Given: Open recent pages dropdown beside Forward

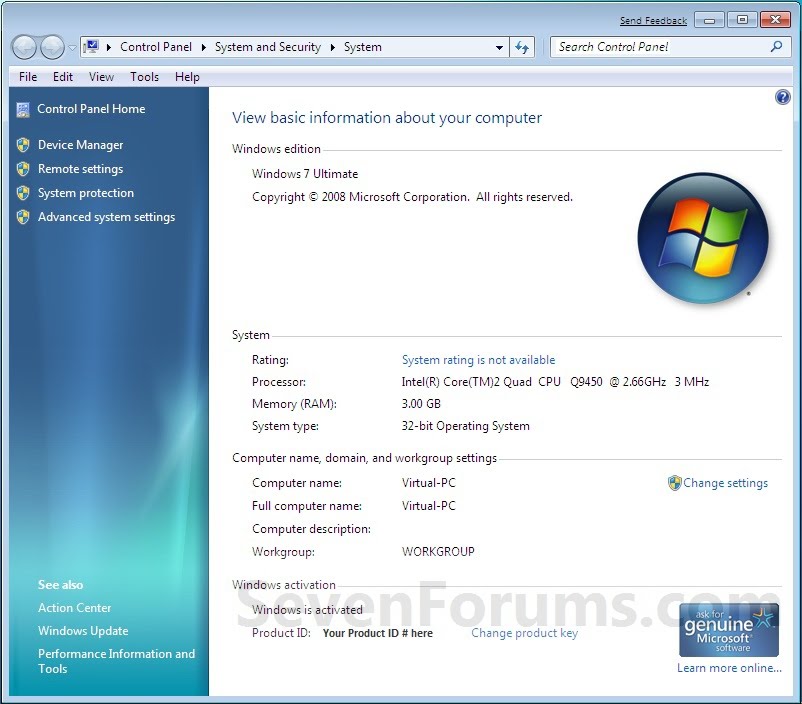Looking at the screenshot, I should pos(72,48).
